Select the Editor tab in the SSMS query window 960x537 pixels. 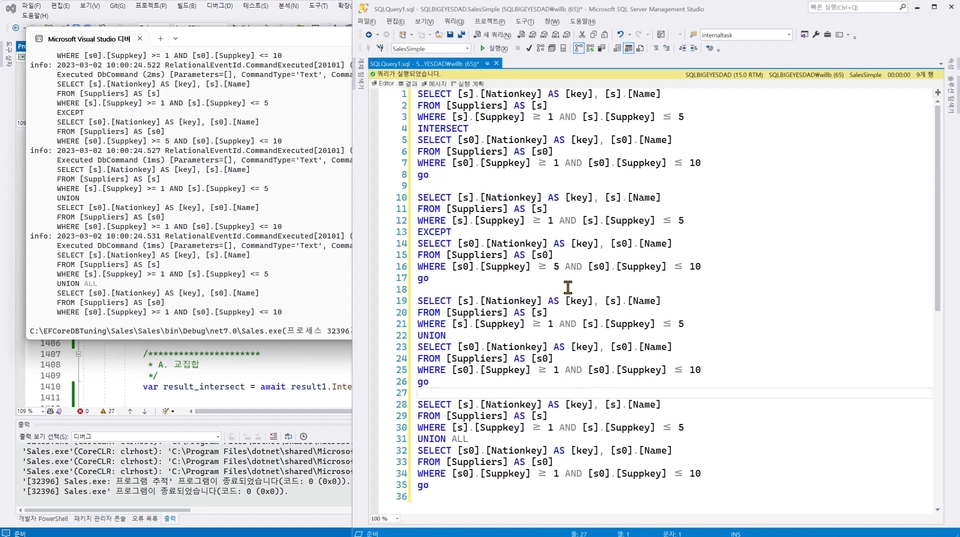383,83
